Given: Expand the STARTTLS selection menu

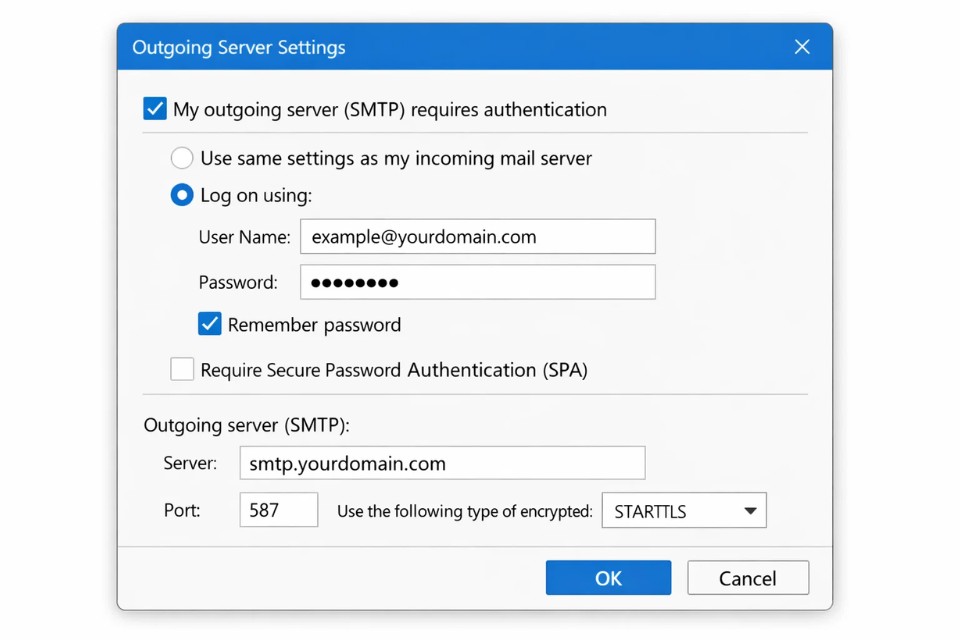Looking at the screenshot, I should pyautogui.click(x=683, y=510).
